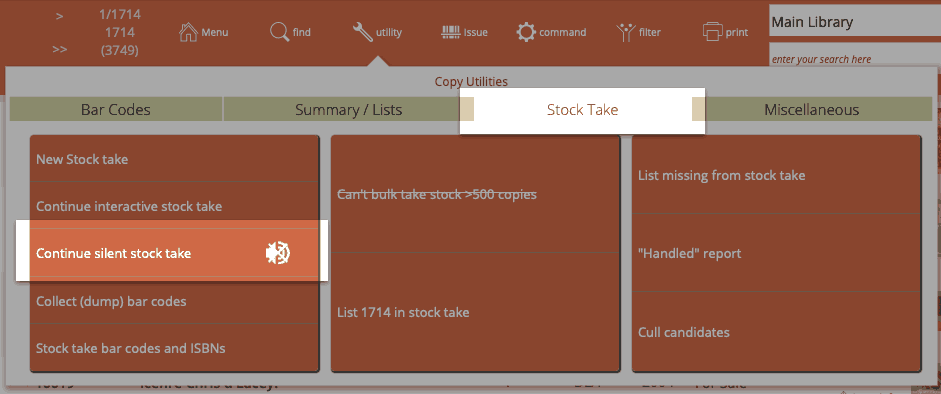
Task: Switch to the Summary / Lists tab
Action: tap(349, 110)
